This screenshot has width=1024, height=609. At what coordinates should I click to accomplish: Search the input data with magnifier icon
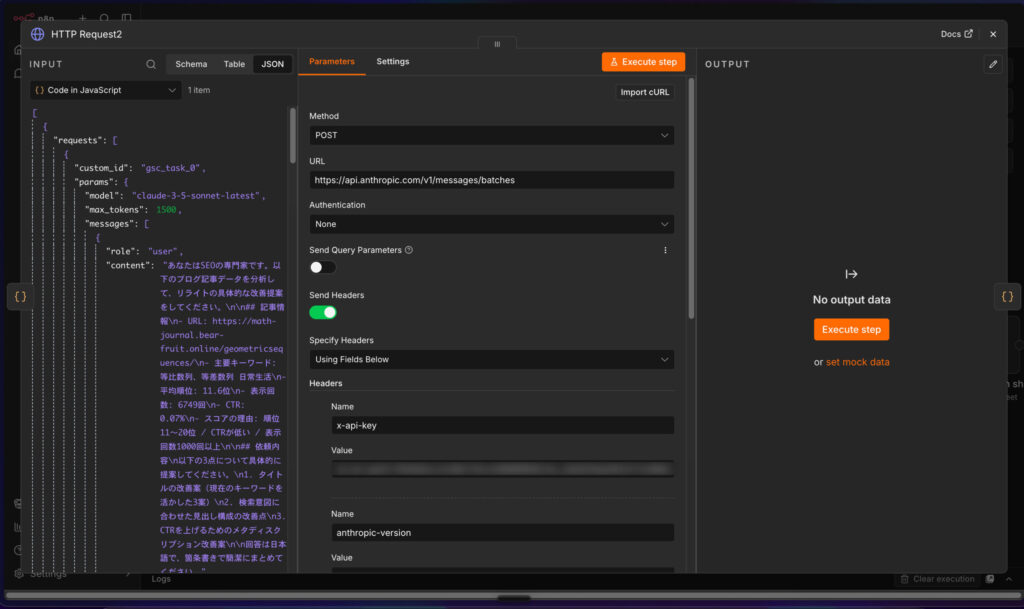point(151,64)
